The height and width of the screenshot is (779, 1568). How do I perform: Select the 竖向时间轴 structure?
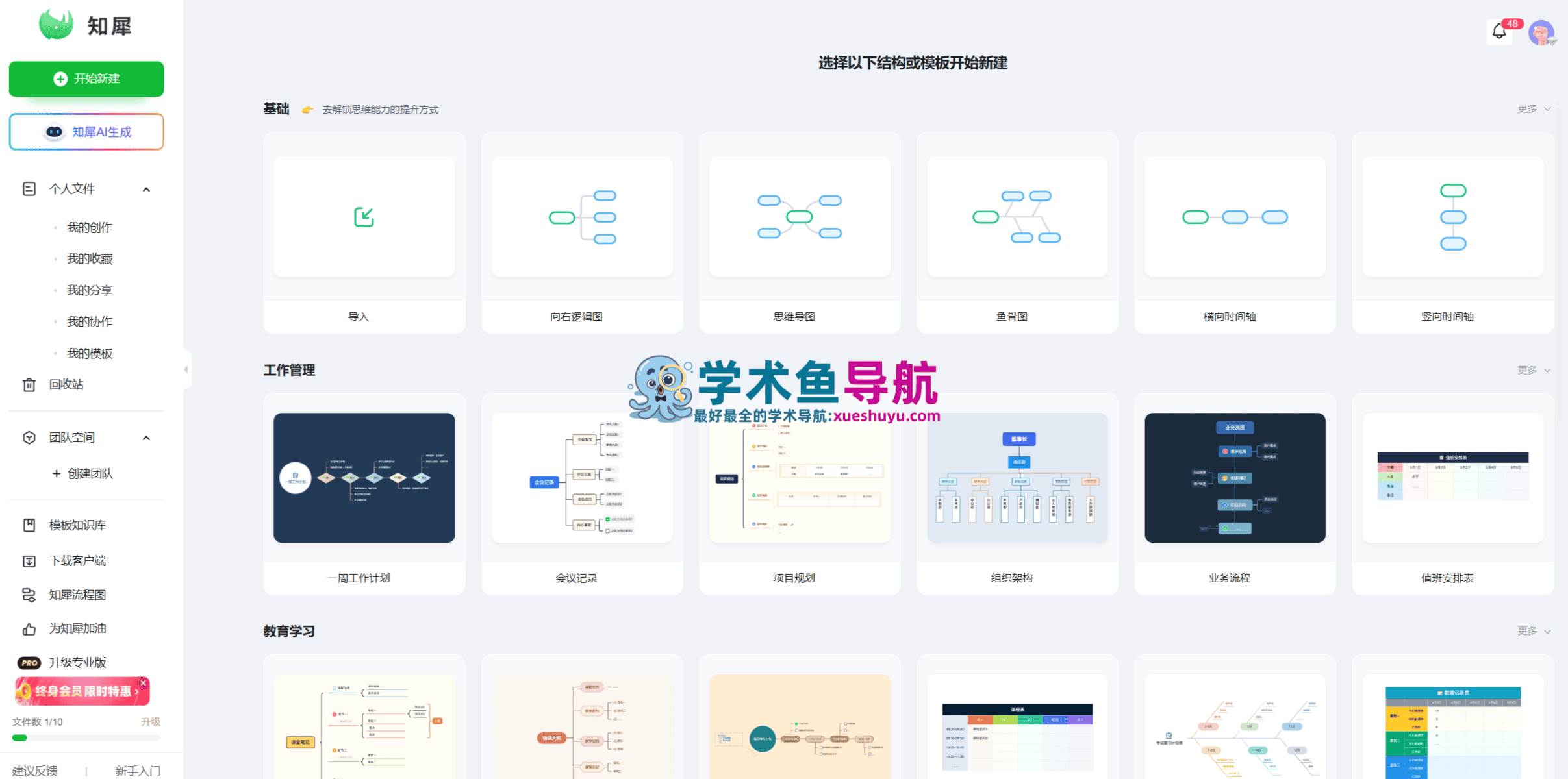1452,233
